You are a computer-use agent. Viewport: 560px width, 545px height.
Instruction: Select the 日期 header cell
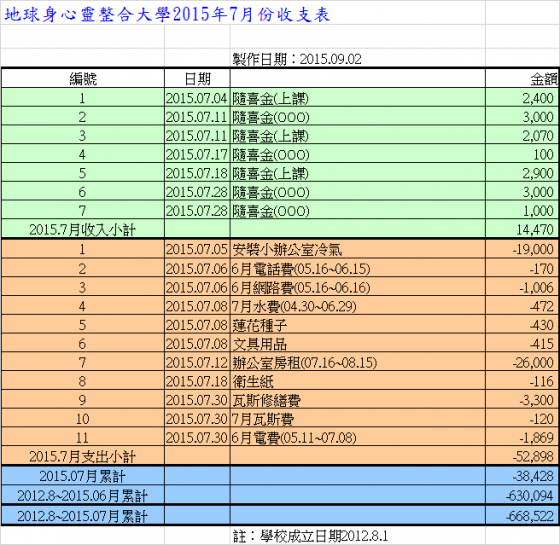[197, 79]
